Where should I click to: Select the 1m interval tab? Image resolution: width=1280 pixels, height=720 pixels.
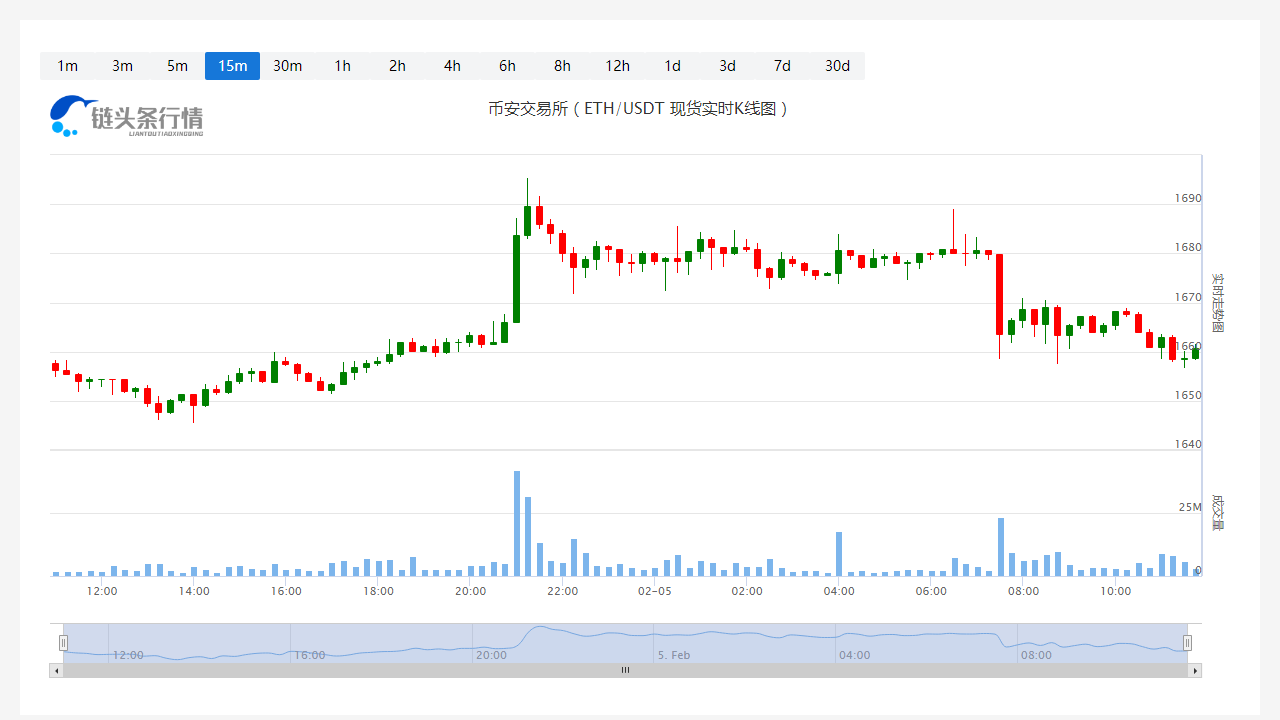[67, 66]
